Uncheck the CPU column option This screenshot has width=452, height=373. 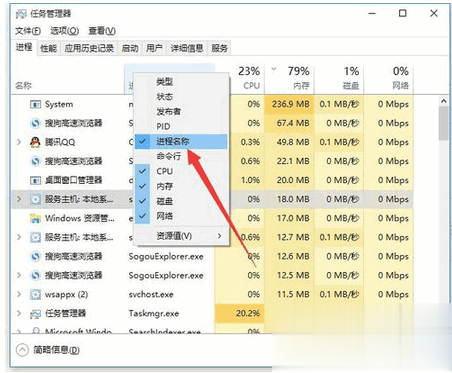[x=181, y=171]
